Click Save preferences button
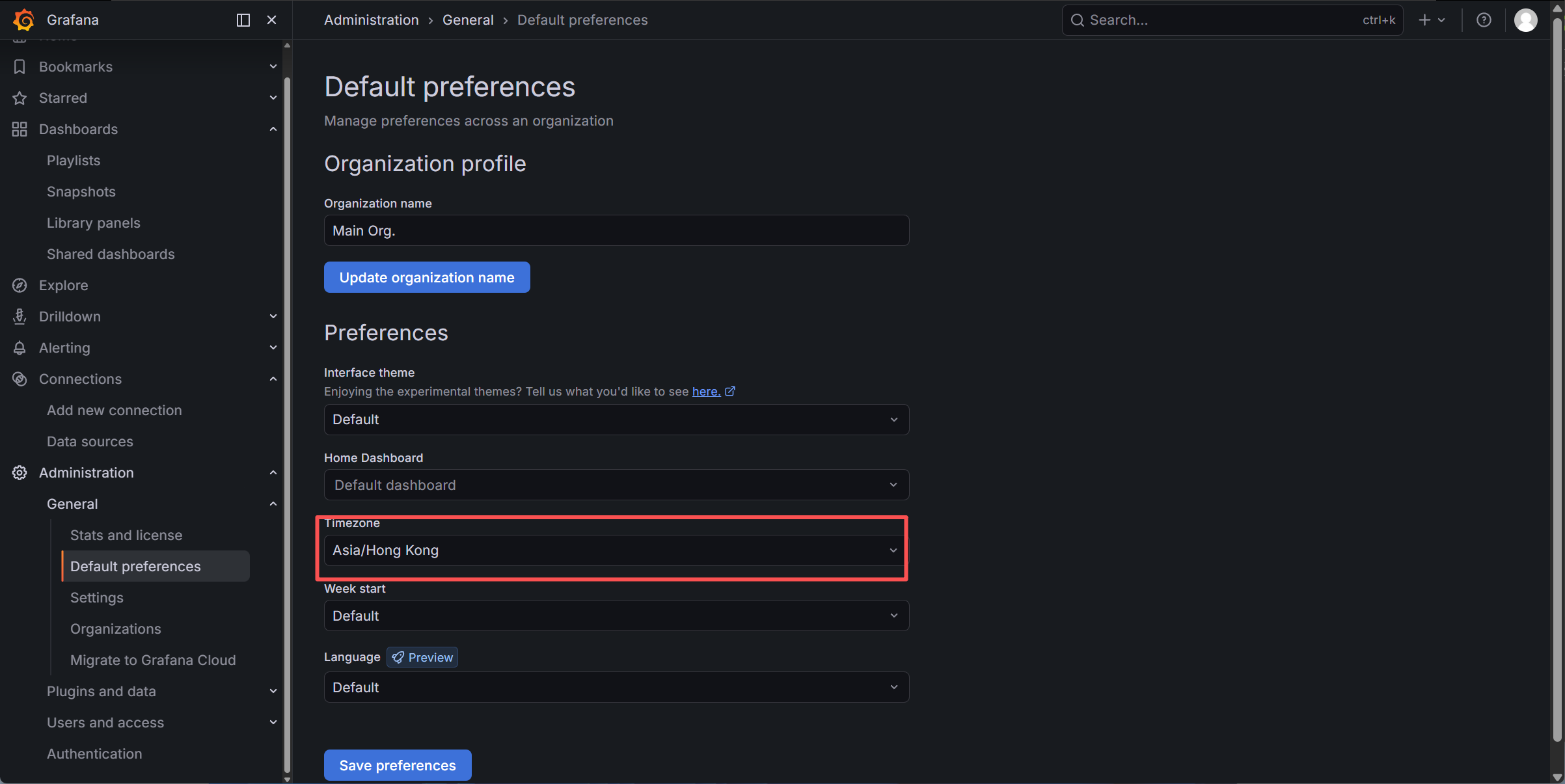Image resolution: width=1565 pixels, height=784 pixels. coord(398,765)
